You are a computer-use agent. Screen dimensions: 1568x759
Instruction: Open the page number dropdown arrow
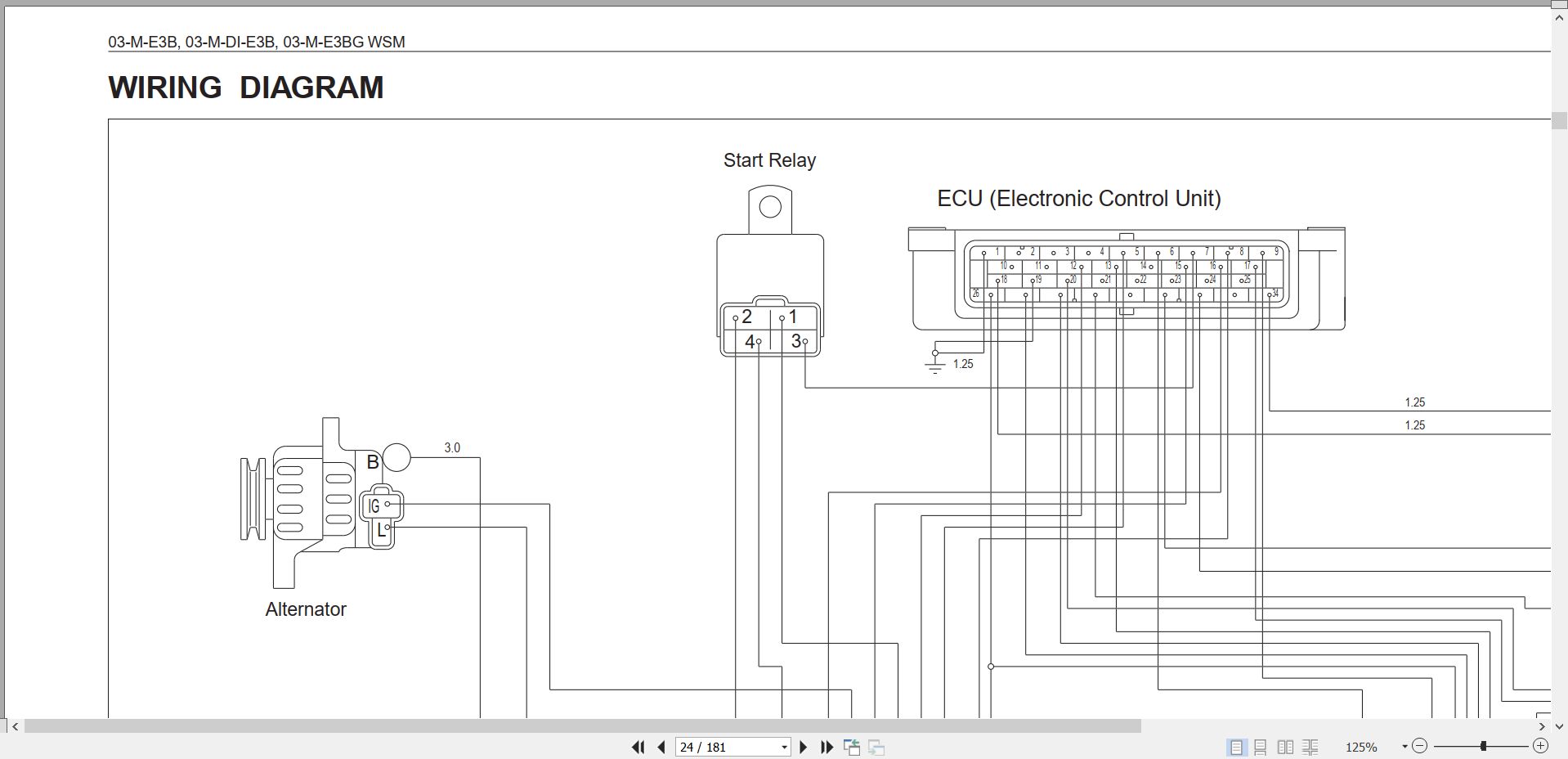[784, 747]
